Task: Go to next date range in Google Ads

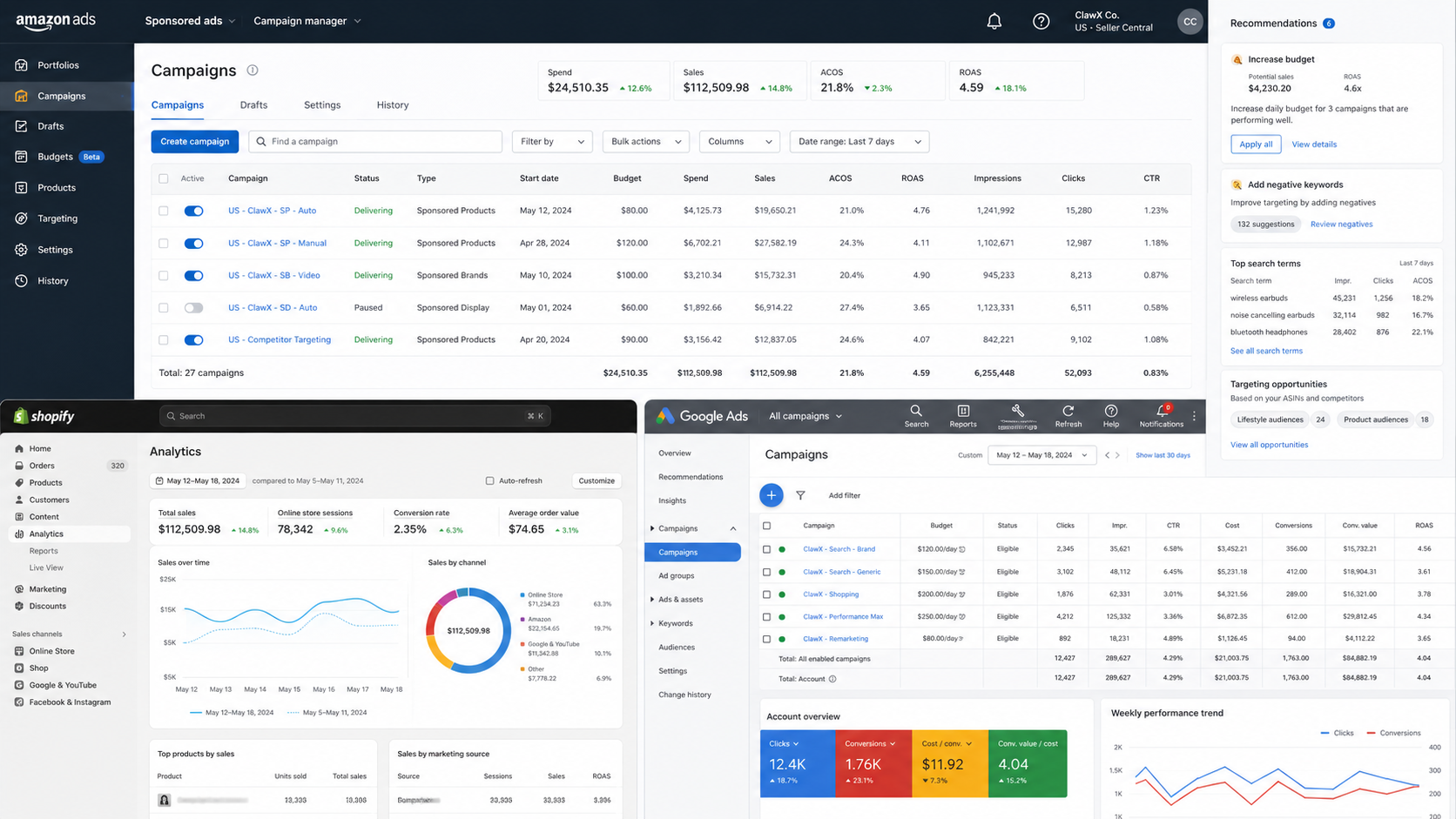Action: tap(1117, 455)
